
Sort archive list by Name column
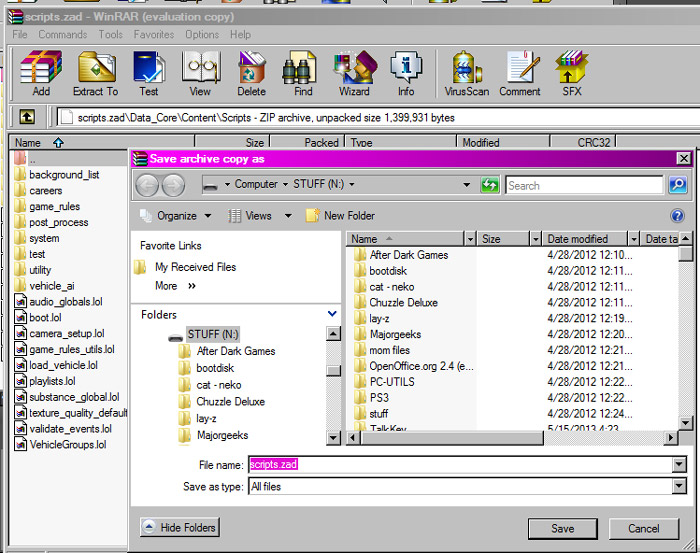102,143
